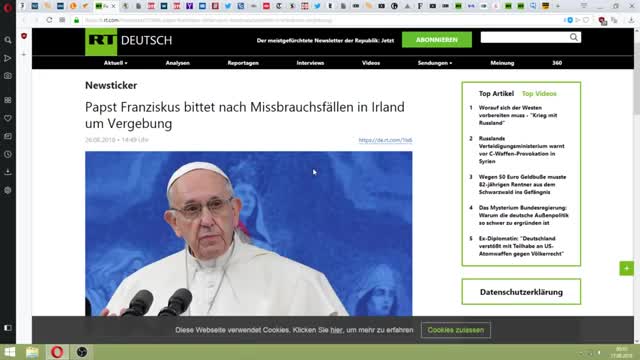Reload the current page

coord(49,20)
